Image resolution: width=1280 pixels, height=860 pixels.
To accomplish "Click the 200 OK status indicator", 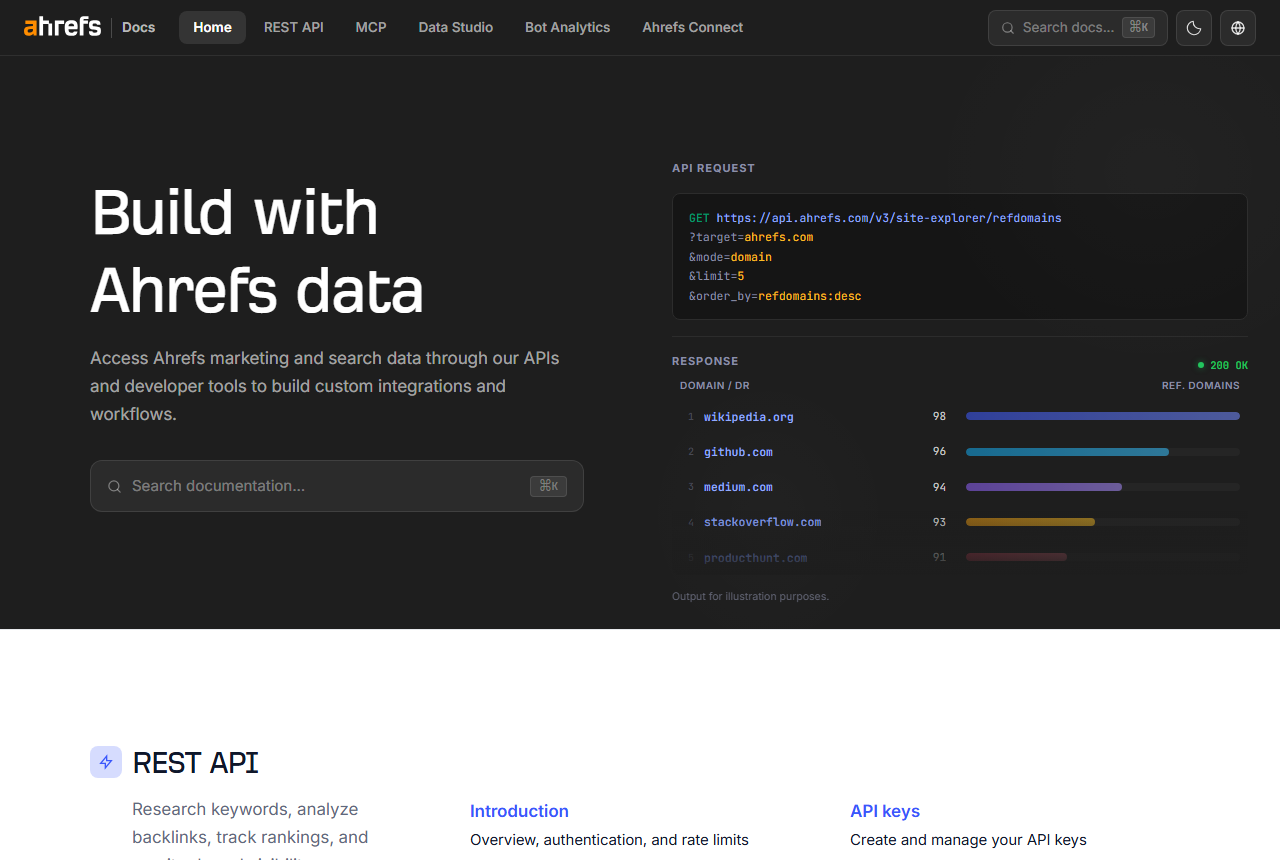I will point(1223,365).
